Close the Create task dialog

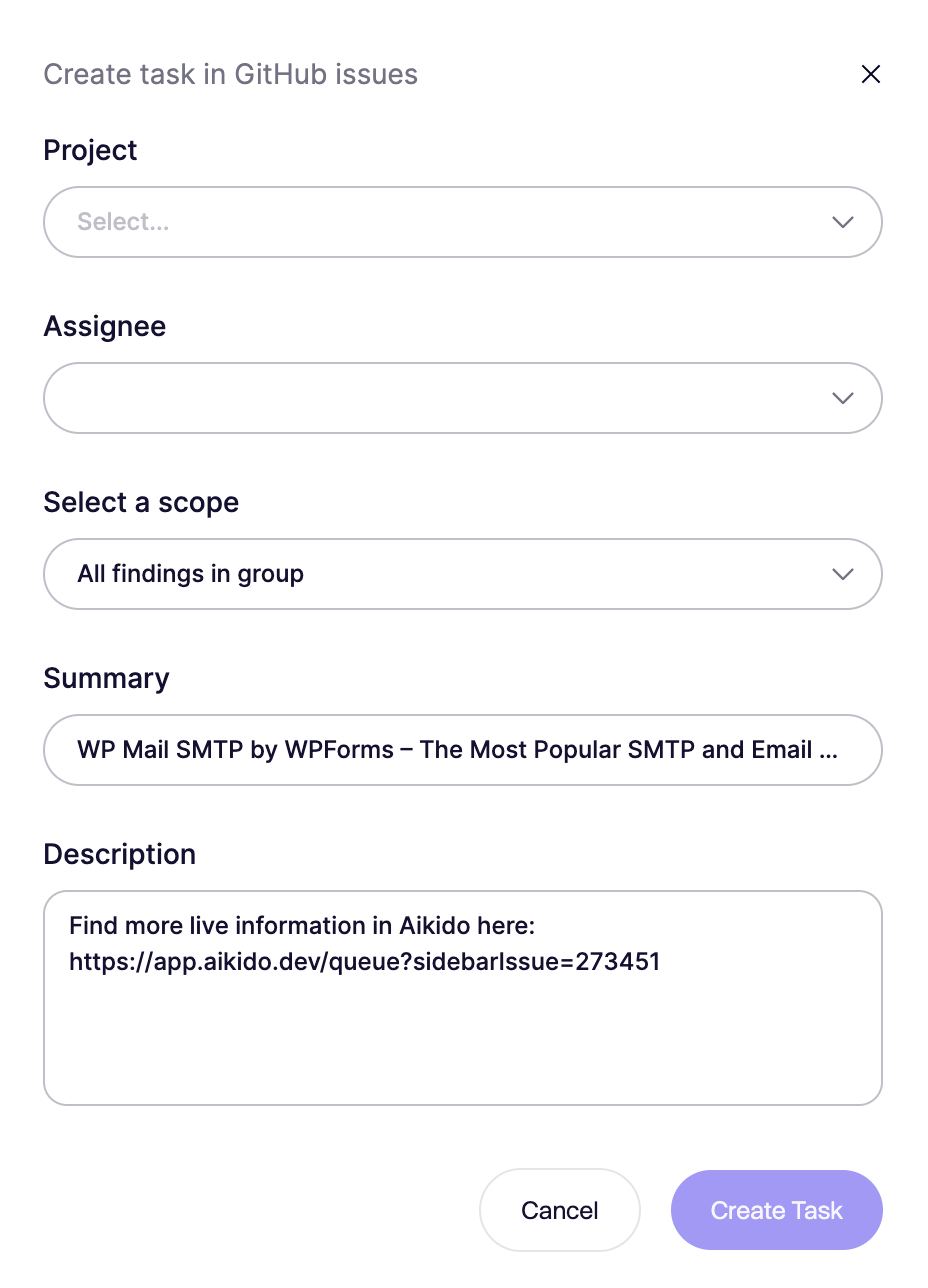871,74
